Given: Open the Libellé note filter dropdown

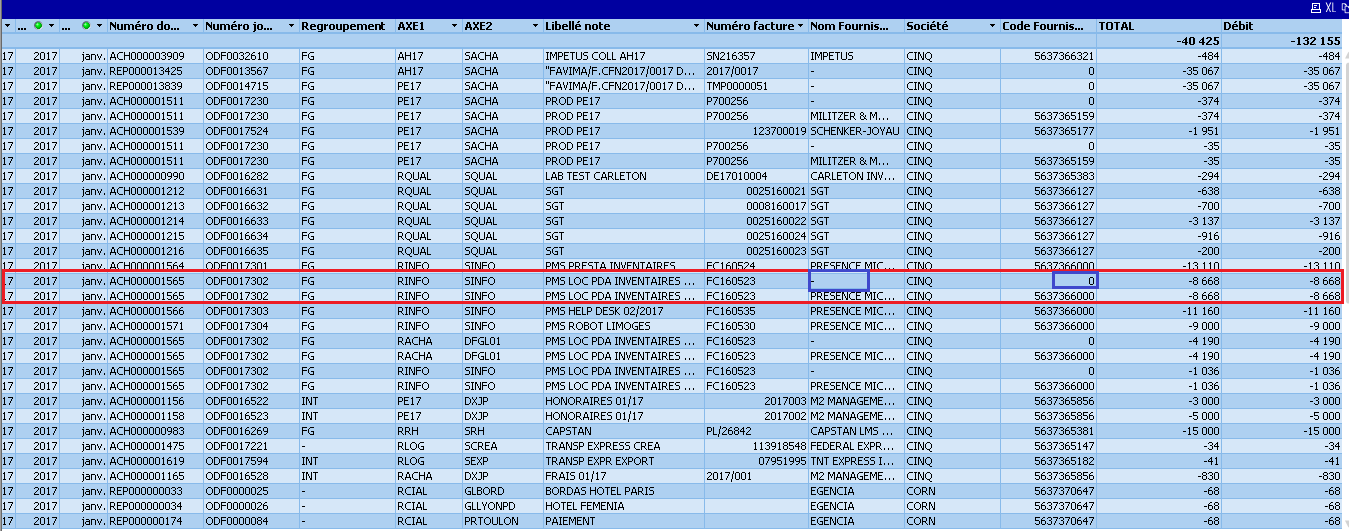Looking at the screenshot, I should coord(694,25).
